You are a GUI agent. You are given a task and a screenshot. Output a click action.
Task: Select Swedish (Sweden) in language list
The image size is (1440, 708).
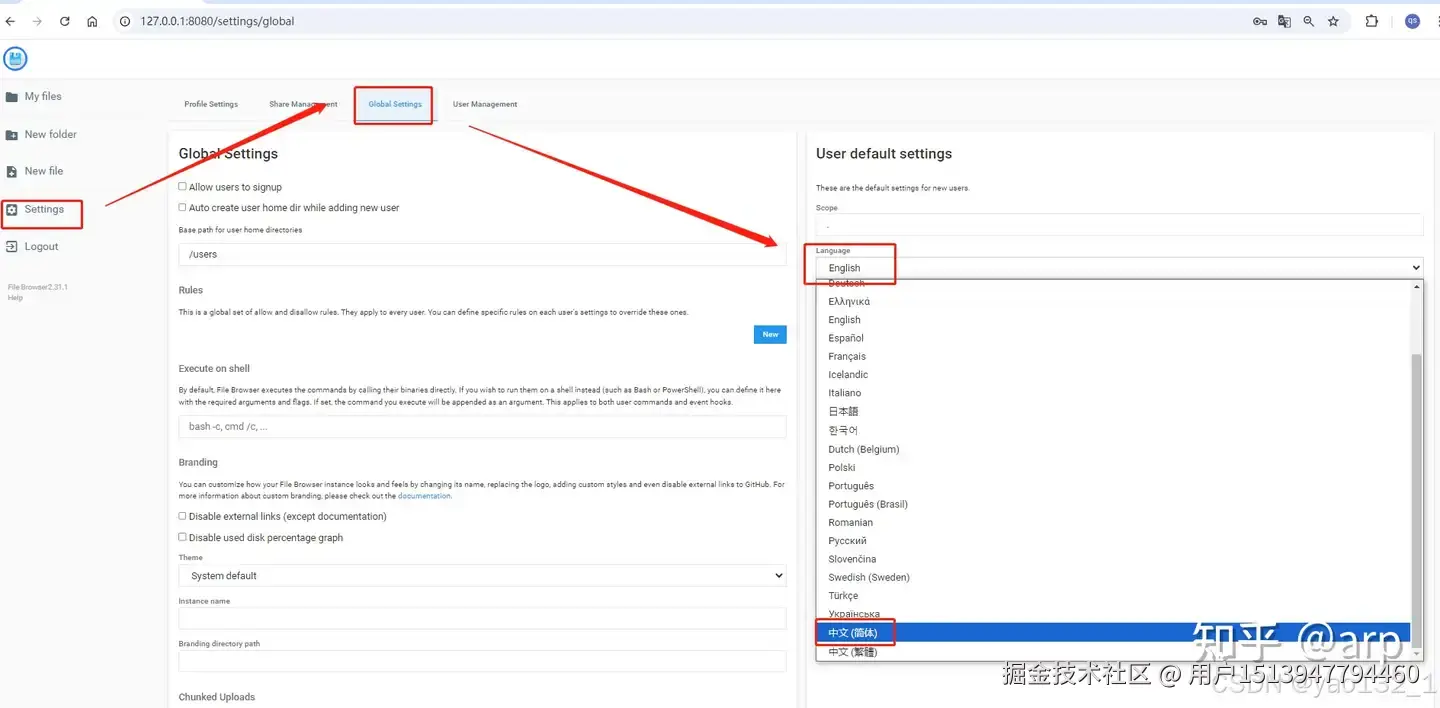[1113, 577]
